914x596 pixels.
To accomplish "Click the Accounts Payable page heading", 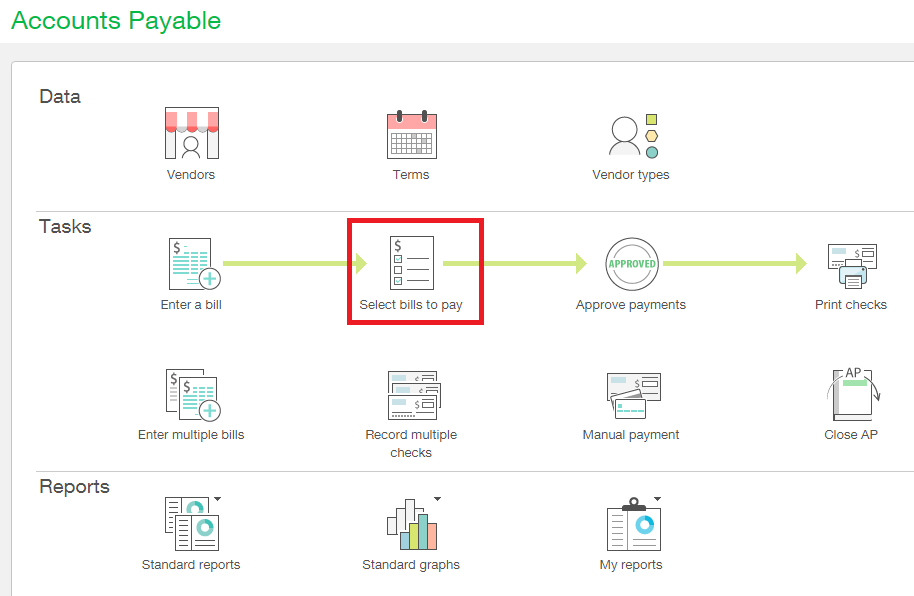I will point(116,21).
